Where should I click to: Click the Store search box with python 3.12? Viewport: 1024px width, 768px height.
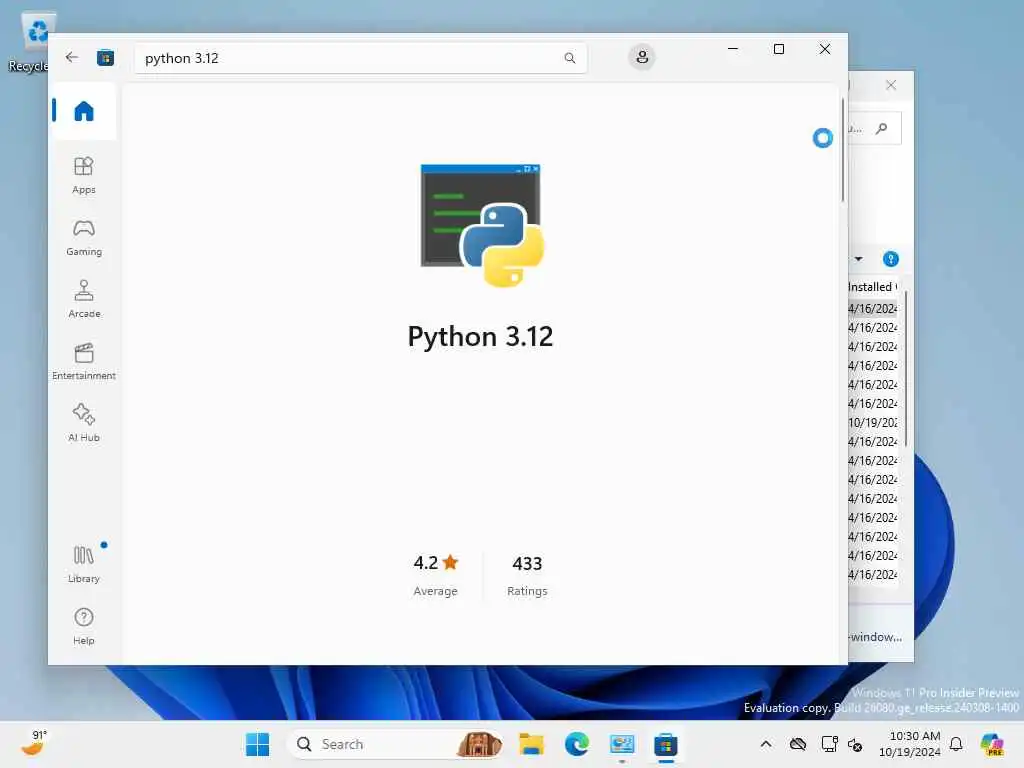click(x=360, y=58)
